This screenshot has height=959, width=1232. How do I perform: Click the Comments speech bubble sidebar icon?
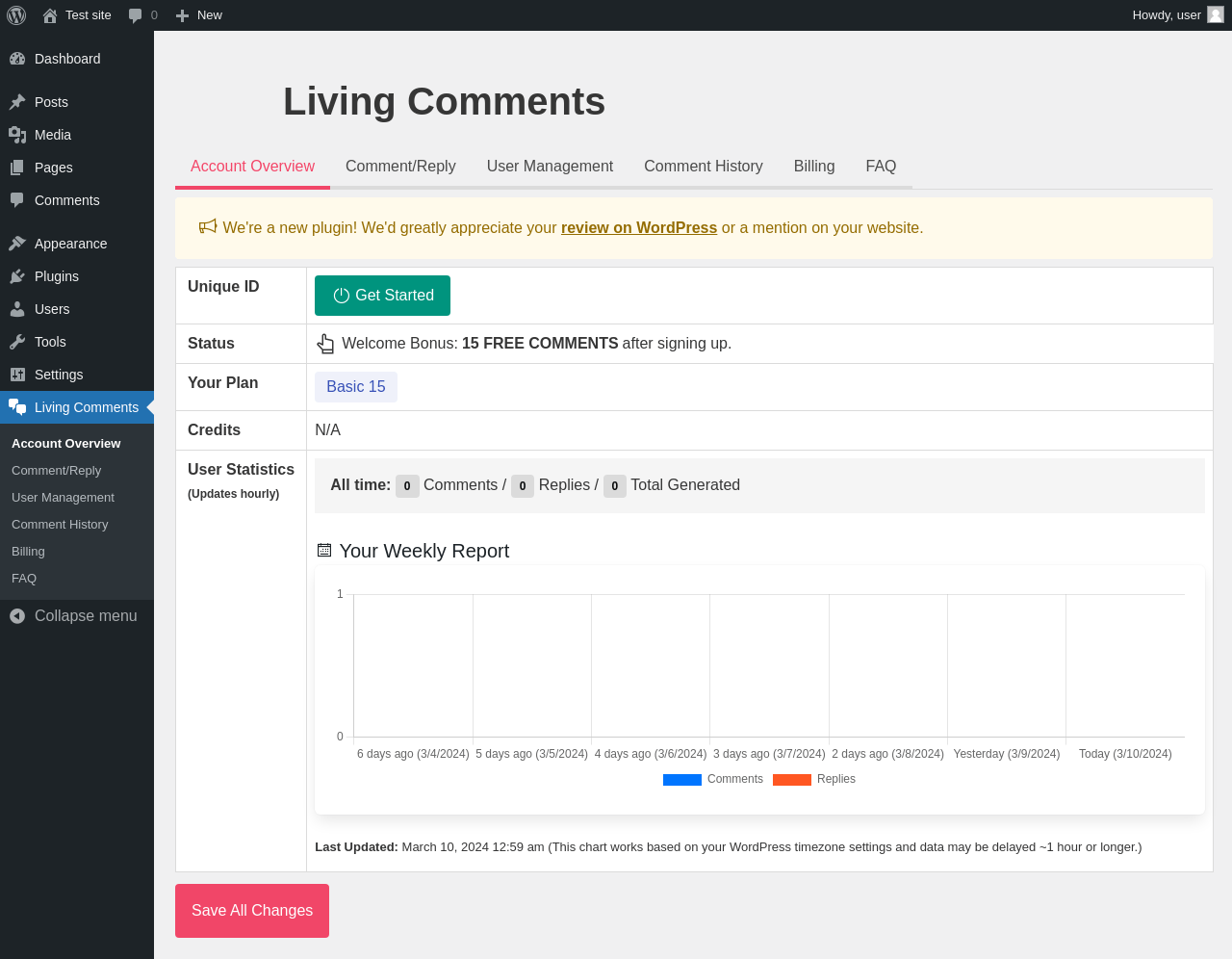(x=17, y=200)
